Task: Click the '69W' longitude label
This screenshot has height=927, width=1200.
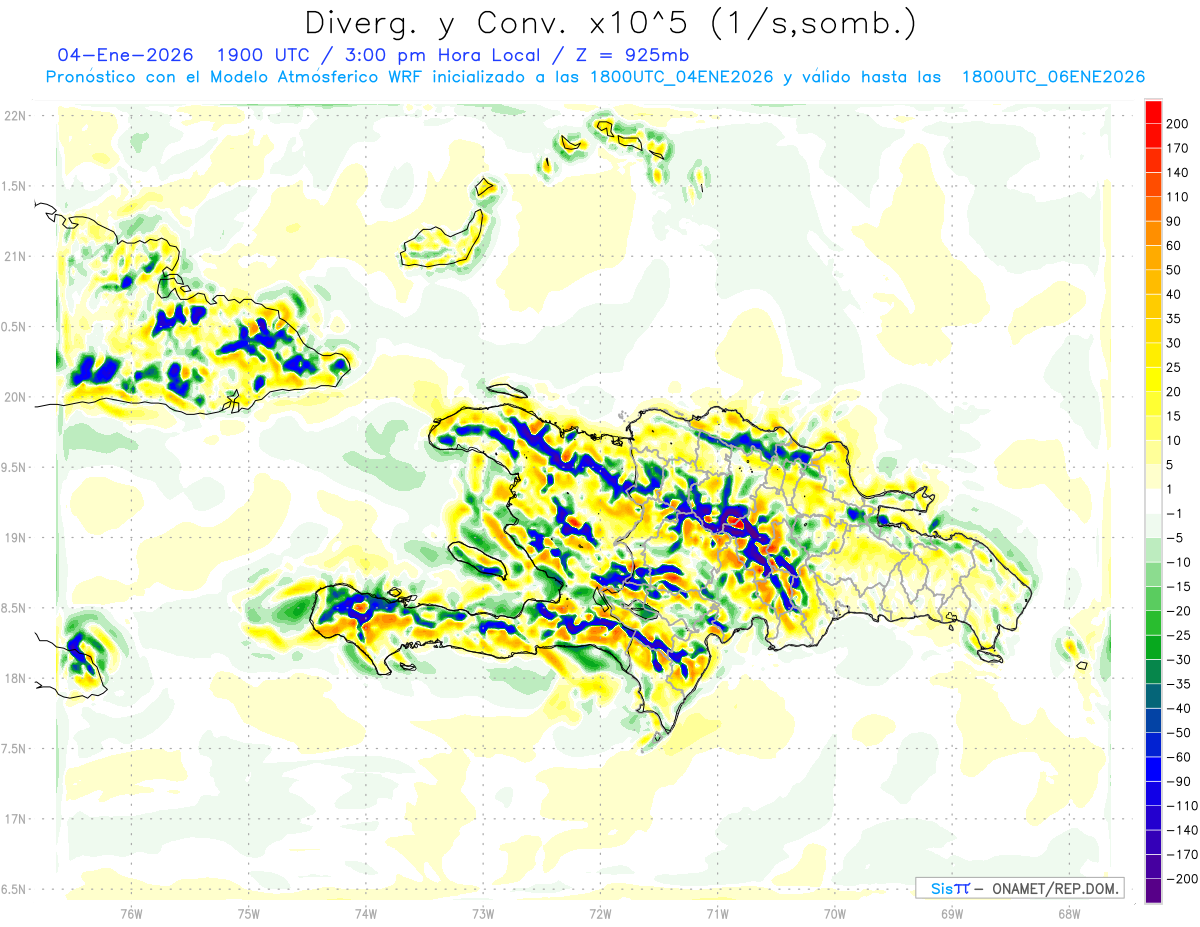Action: (x=952, y=914)
